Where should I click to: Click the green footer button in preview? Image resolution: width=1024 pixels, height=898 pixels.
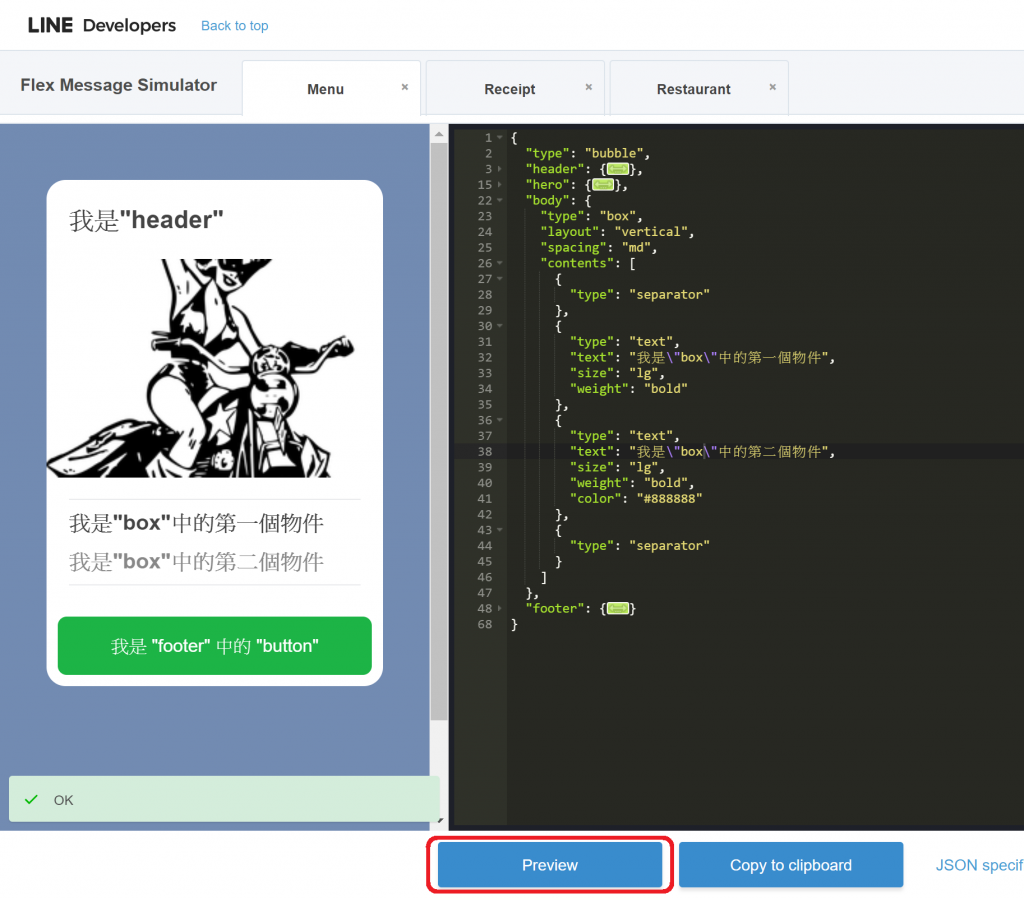tap(215, 645)
